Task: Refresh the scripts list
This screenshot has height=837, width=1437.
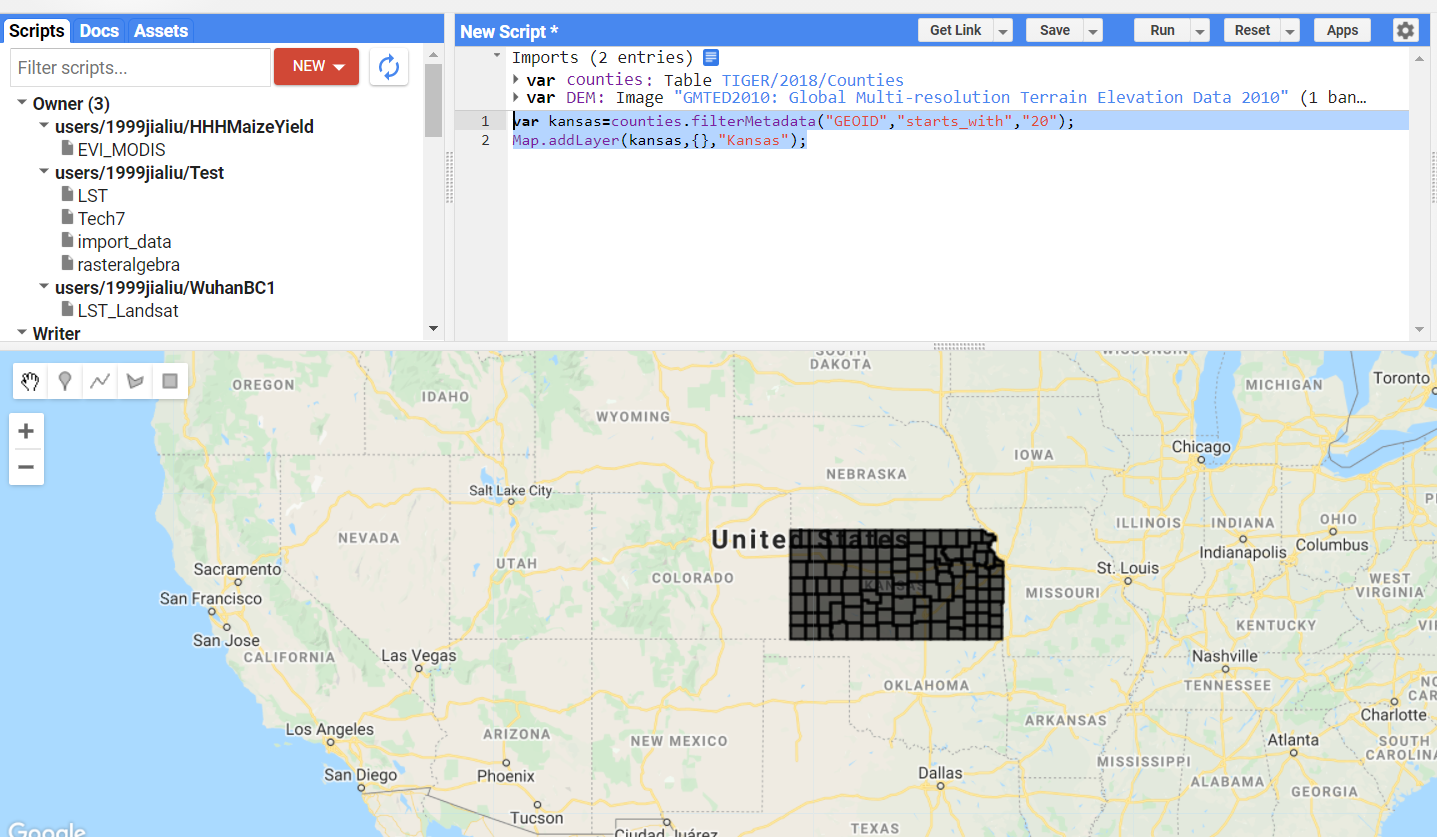Action: 388,67
